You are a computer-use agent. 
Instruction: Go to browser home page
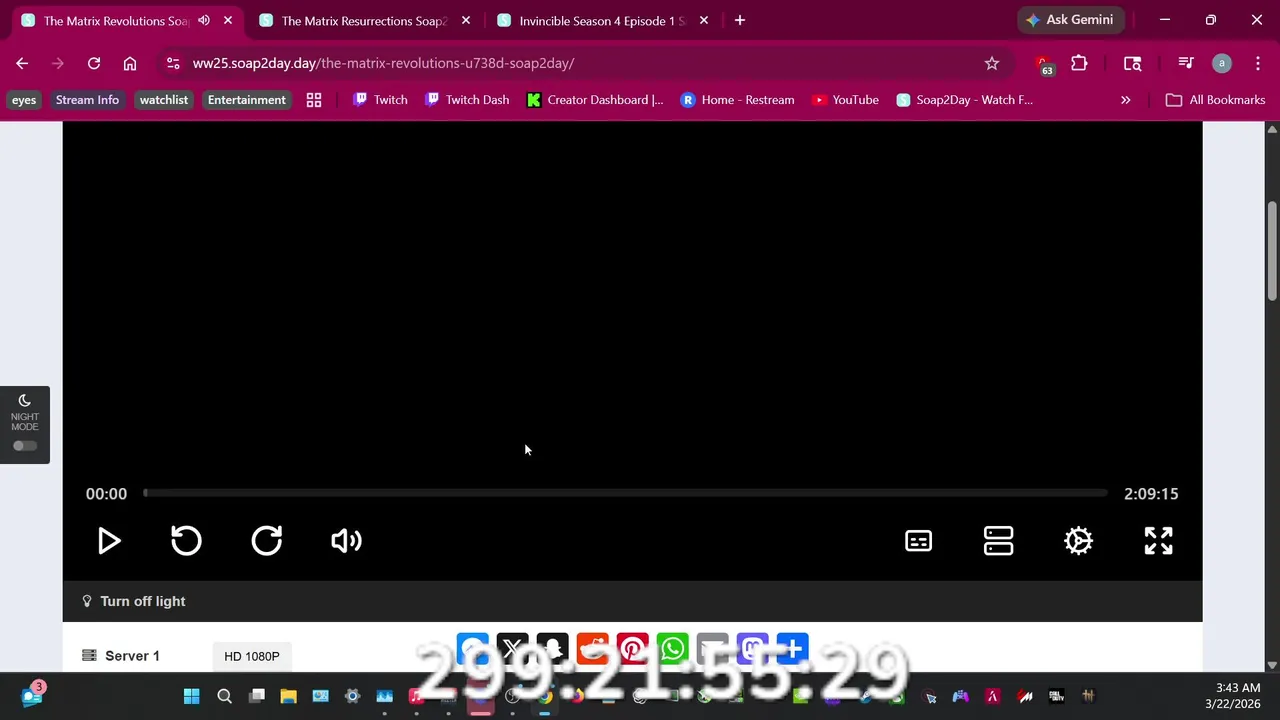[x=130, y=63]
